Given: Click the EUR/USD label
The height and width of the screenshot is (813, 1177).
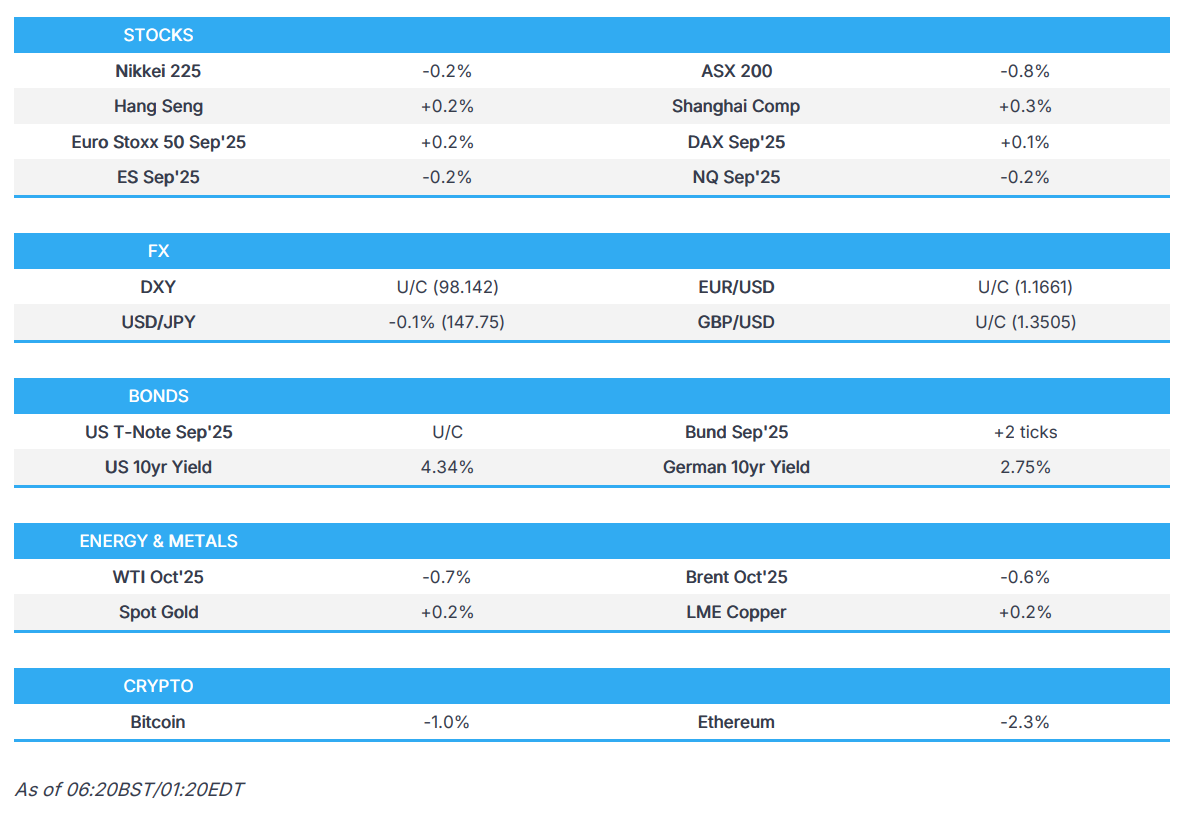Looking at the screenshot, I should [736, 287].
